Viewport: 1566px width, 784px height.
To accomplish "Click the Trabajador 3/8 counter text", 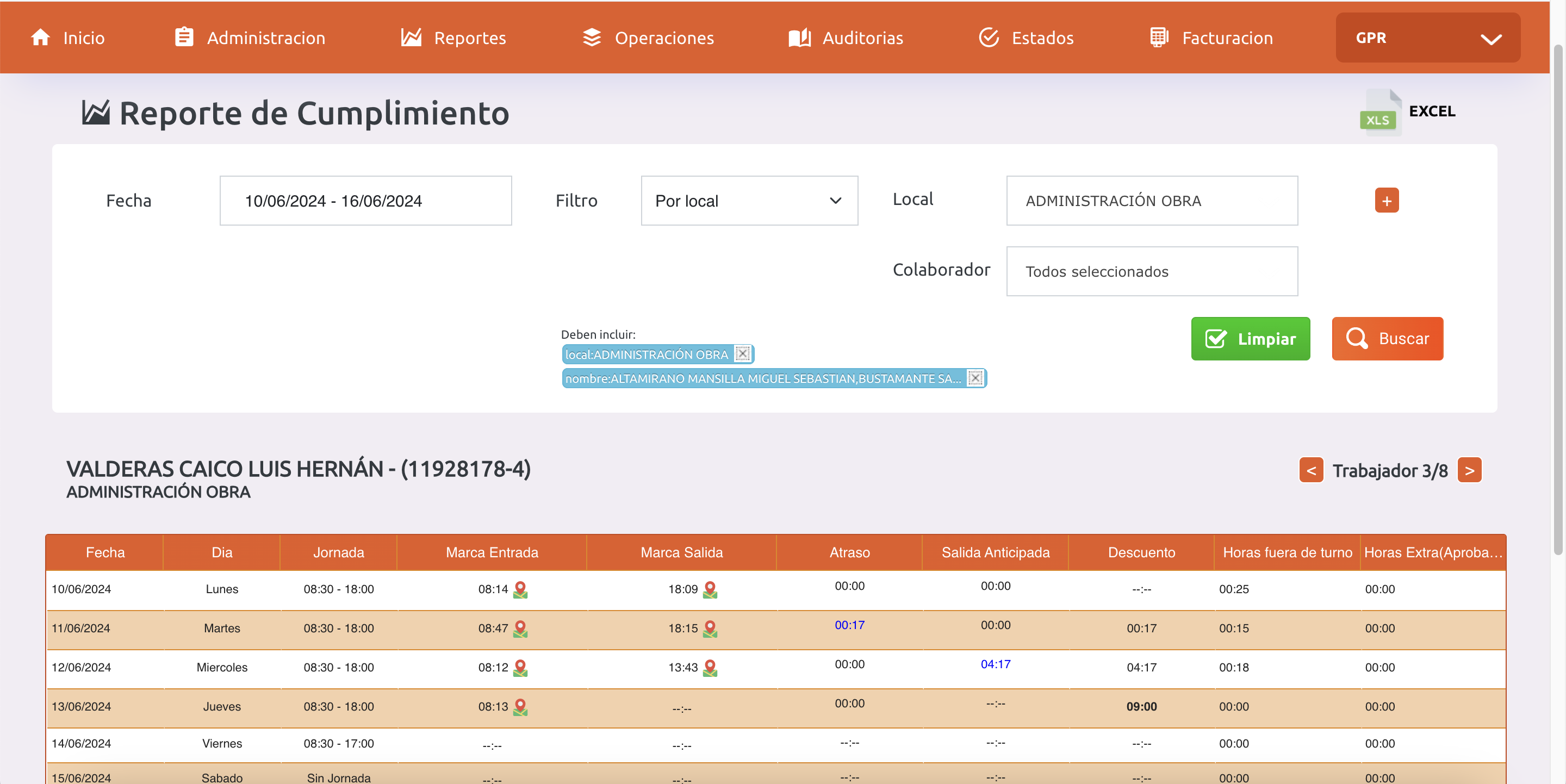I will (x=1390, y=471).
